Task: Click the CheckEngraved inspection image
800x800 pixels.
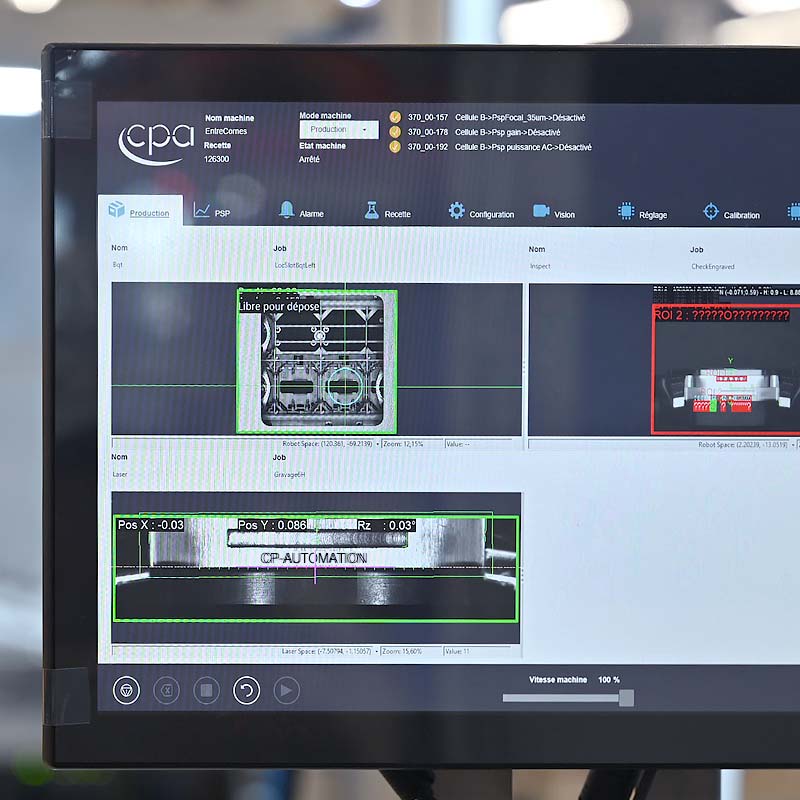Action: pyautogui.click(x=664, y=360)
